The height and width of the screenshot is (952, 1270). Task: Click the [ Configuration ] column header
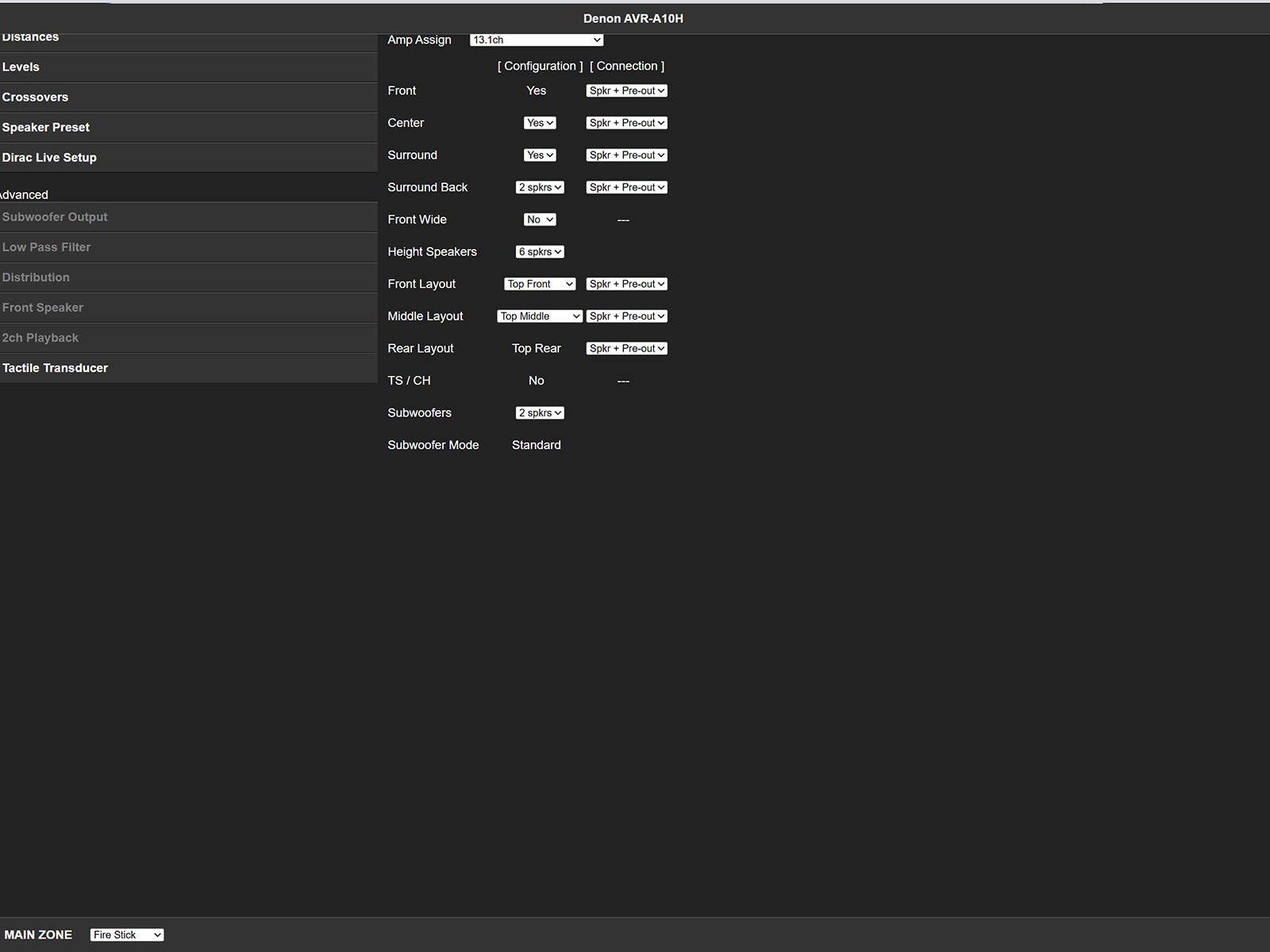(540, 66)
